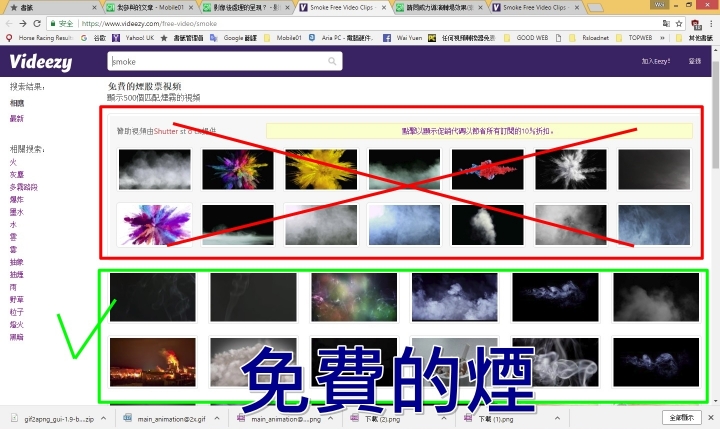The height and width of the screenshot is (429, 720).
Task: Open the Horse Racing Results bookmark
Action: [x=40, y=38]
